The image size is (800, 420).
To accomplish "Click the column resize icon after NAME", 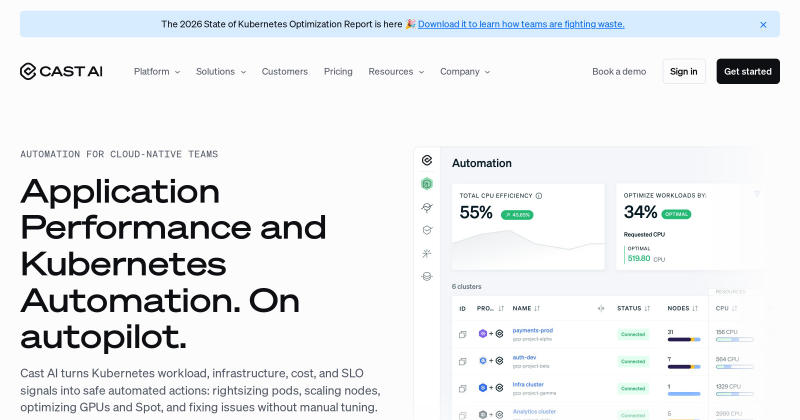I will tap(601, 308).
